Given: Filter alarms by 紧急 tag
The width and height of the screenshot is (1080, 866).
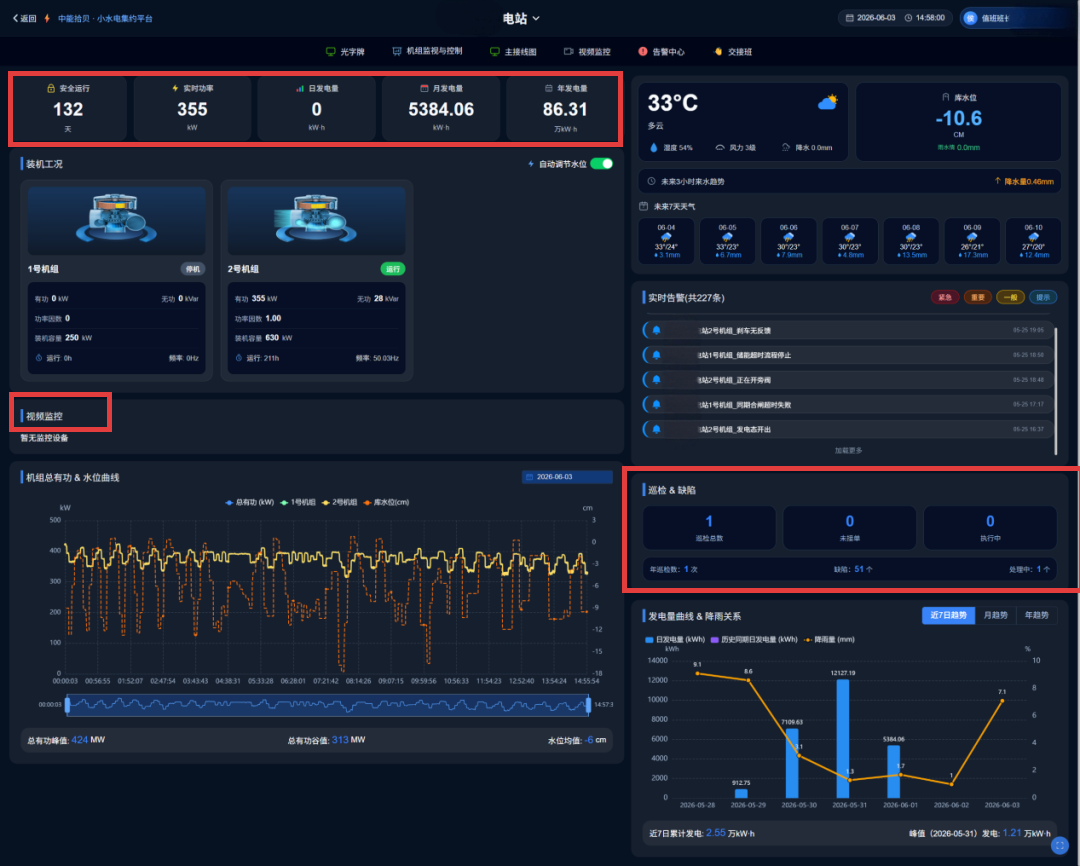Looking at the screenshot, I should (x=944, y=298).
